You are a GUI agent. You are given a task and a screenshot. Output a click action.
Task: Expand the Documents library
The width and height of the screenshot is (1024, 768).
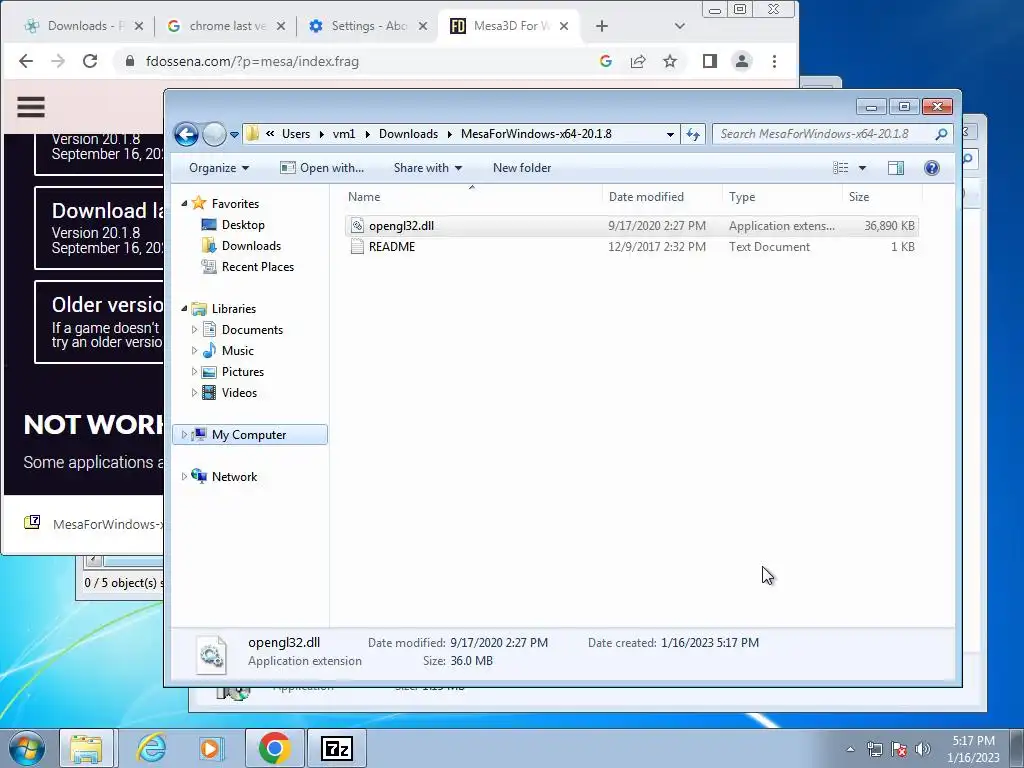[x=194, y=330]
